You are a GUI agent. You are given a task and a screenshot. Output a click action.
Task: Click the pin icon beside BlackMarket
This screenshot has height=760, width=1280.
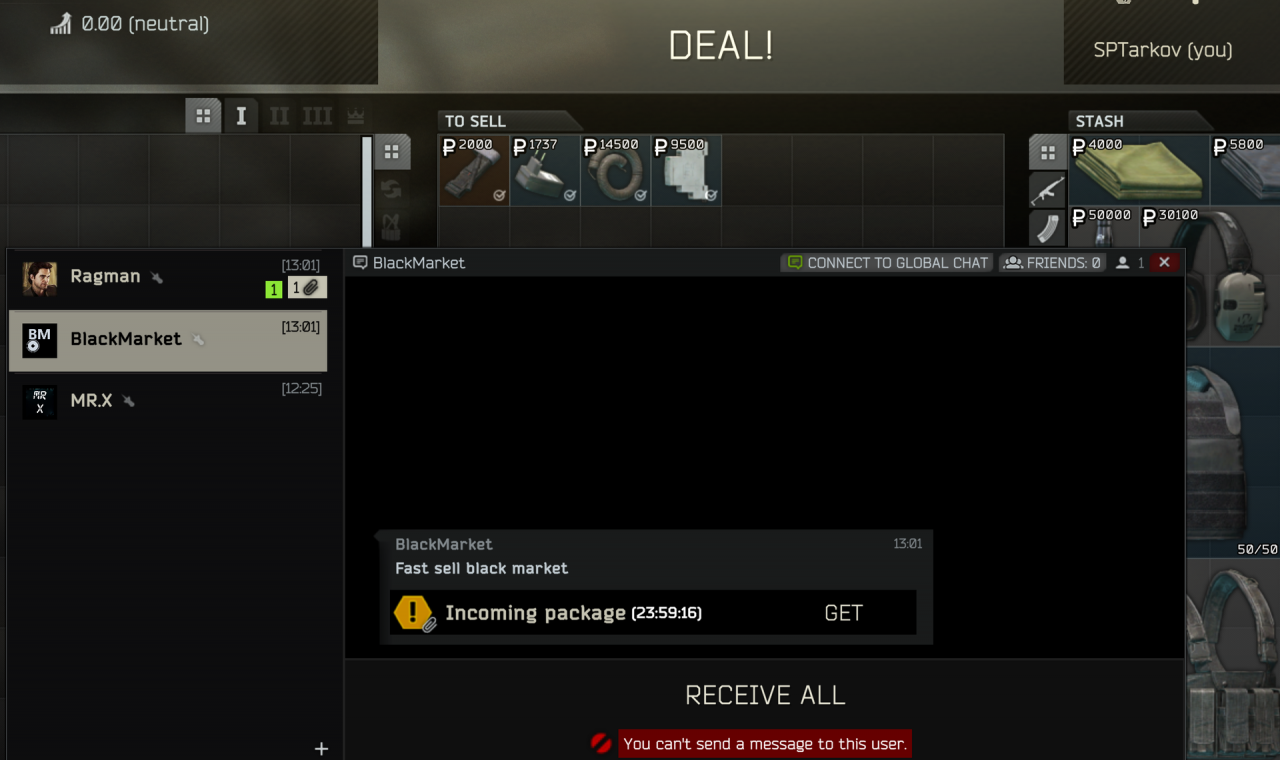[x=198, y=340]
